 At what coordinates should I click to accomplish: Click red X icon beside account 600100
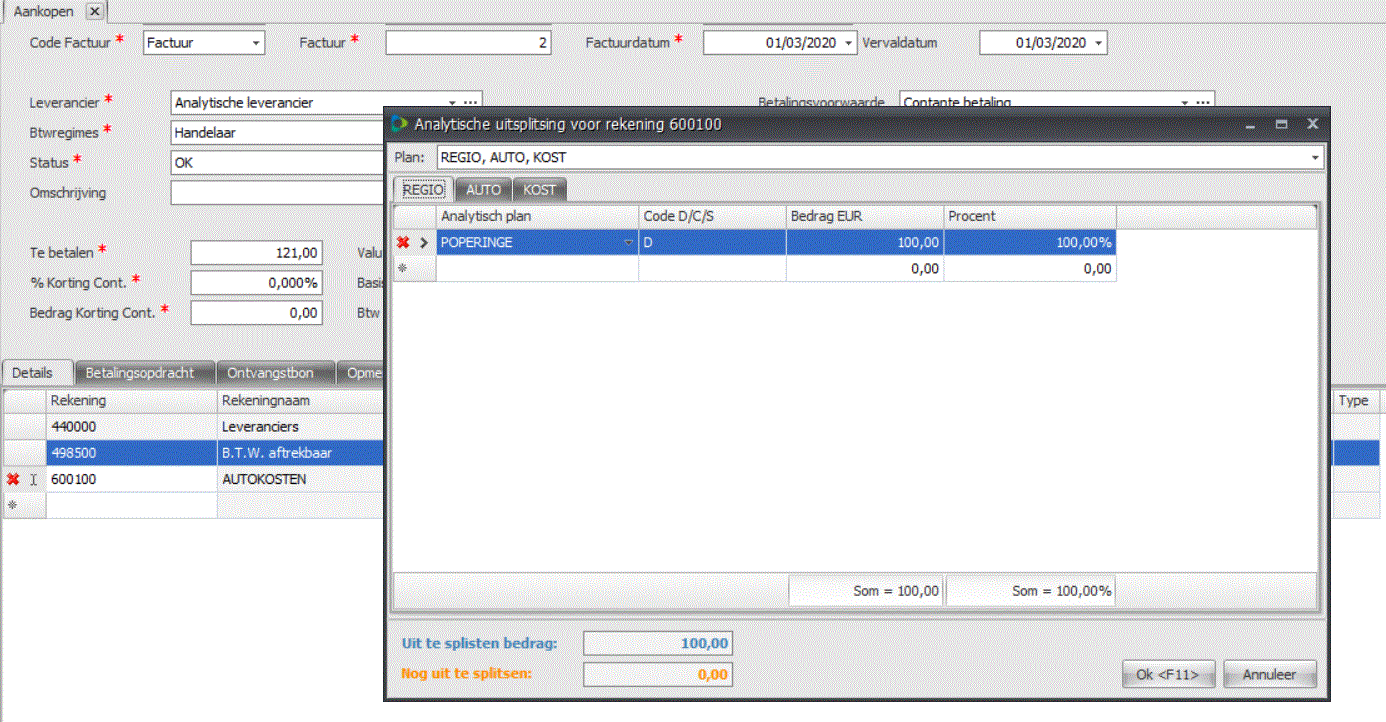(13, 480)
